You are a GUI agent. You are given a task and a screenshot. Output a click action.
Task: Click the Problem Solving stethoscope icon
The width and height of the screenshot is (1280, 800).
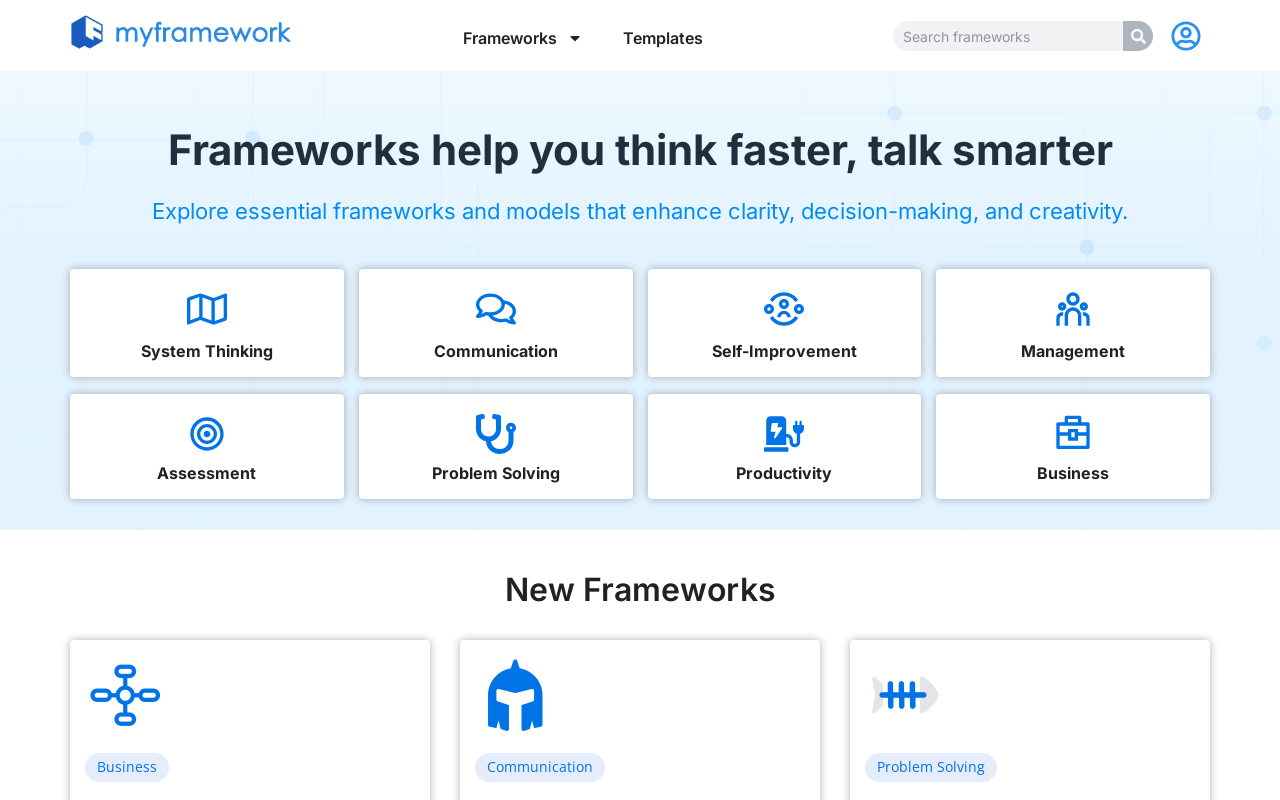point(495,431)
